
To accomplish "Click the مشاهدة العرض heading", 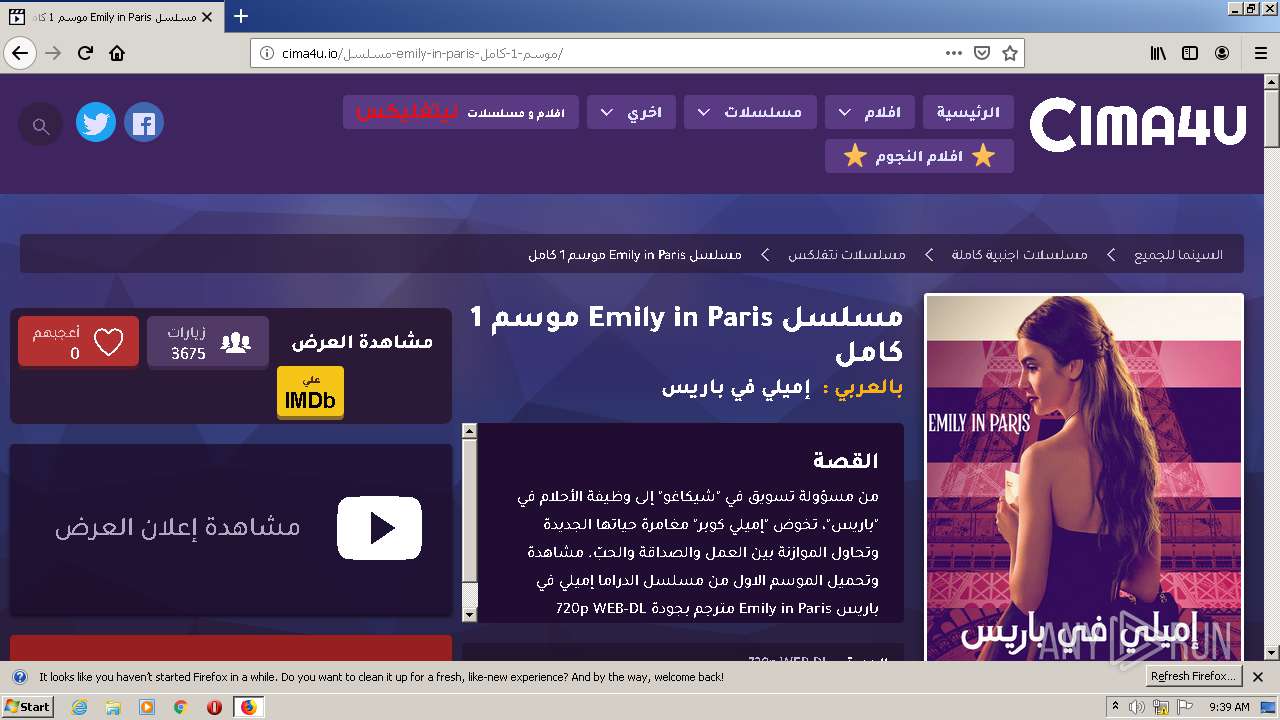I will (x=362, y=342).
